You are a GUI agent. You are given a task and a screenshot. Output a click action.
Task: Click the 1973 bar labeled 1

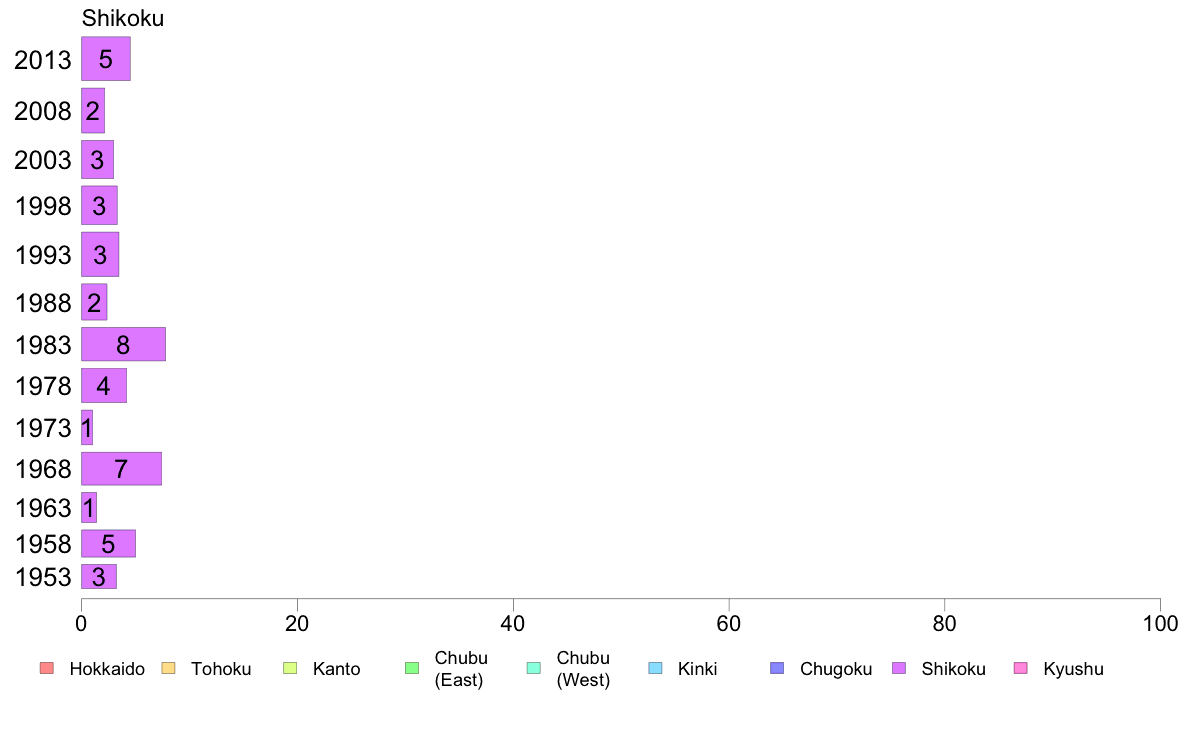pos(87,428)
